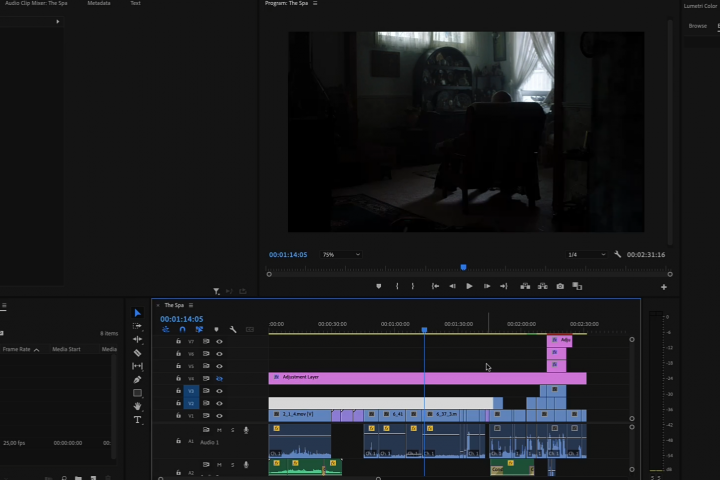Mark In point in Program monitor
The width and height of the screenshot is (720, 480).
click(397, 286)
